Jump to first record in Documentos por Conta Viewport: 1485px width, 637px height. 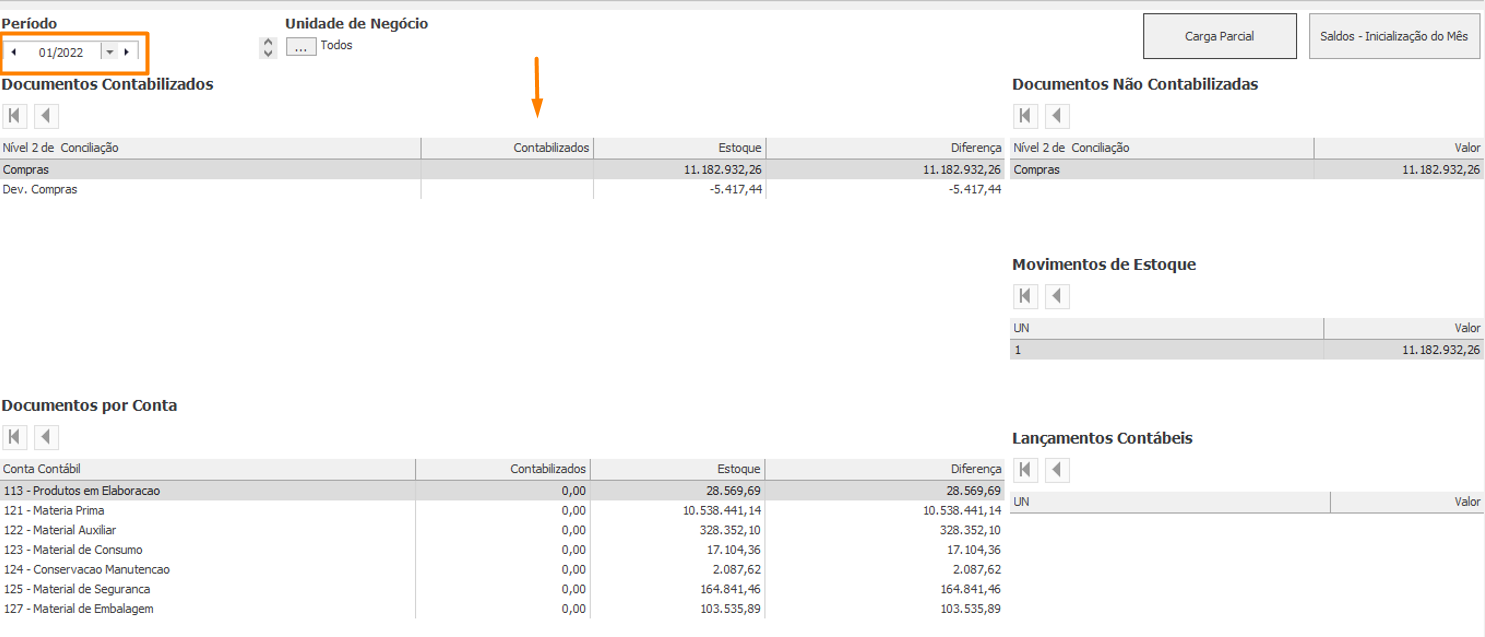[x=15, y=437]
